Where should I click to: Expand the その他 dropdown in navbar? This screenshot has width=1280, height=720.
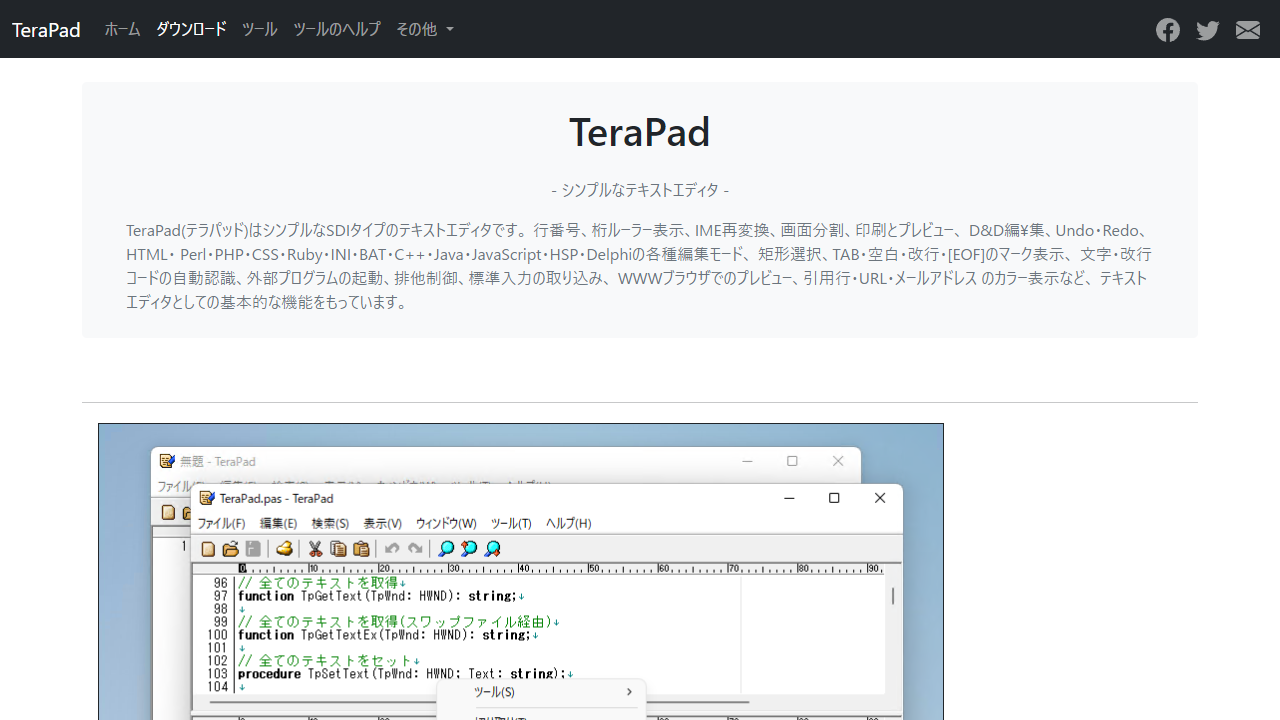tap(425, 29)
